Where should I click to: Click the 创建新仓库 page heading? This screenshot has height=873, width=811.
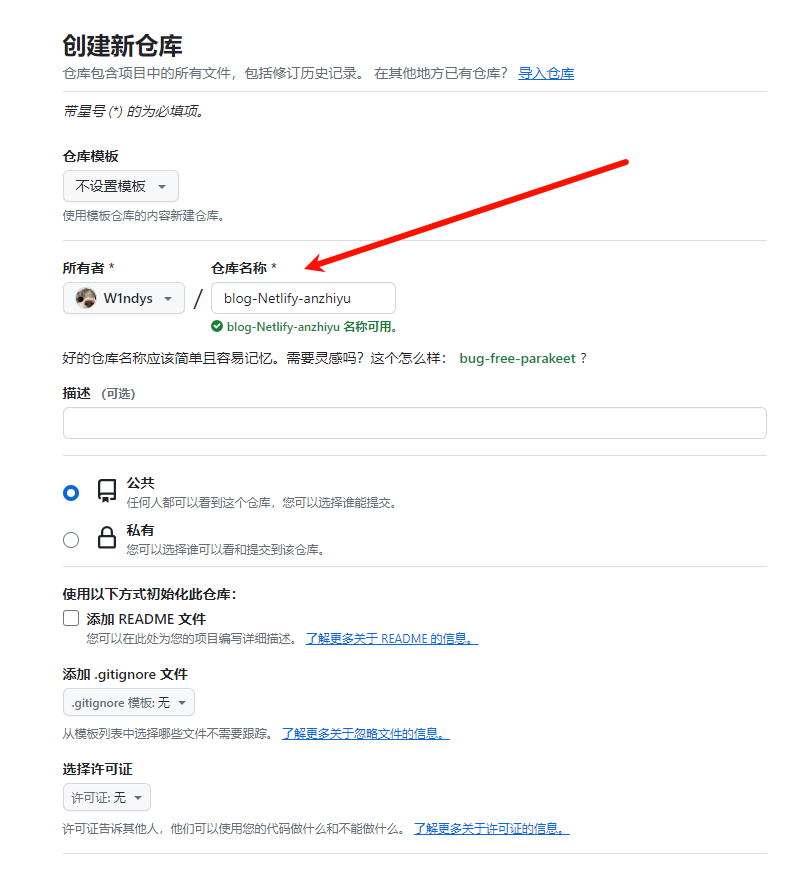click(x=122, y=46)
